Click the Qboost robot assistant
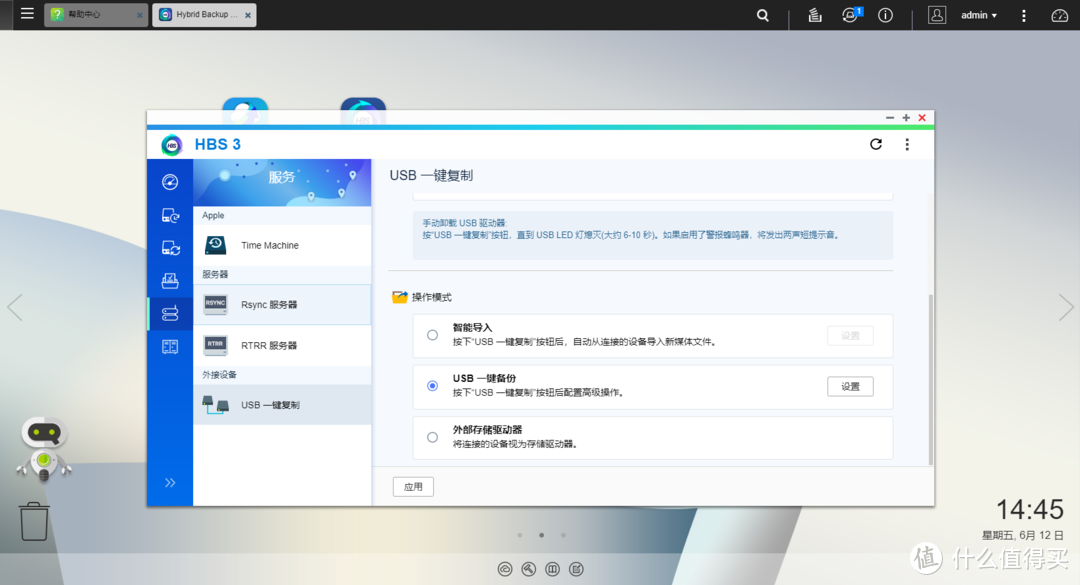 coord(44,449)
